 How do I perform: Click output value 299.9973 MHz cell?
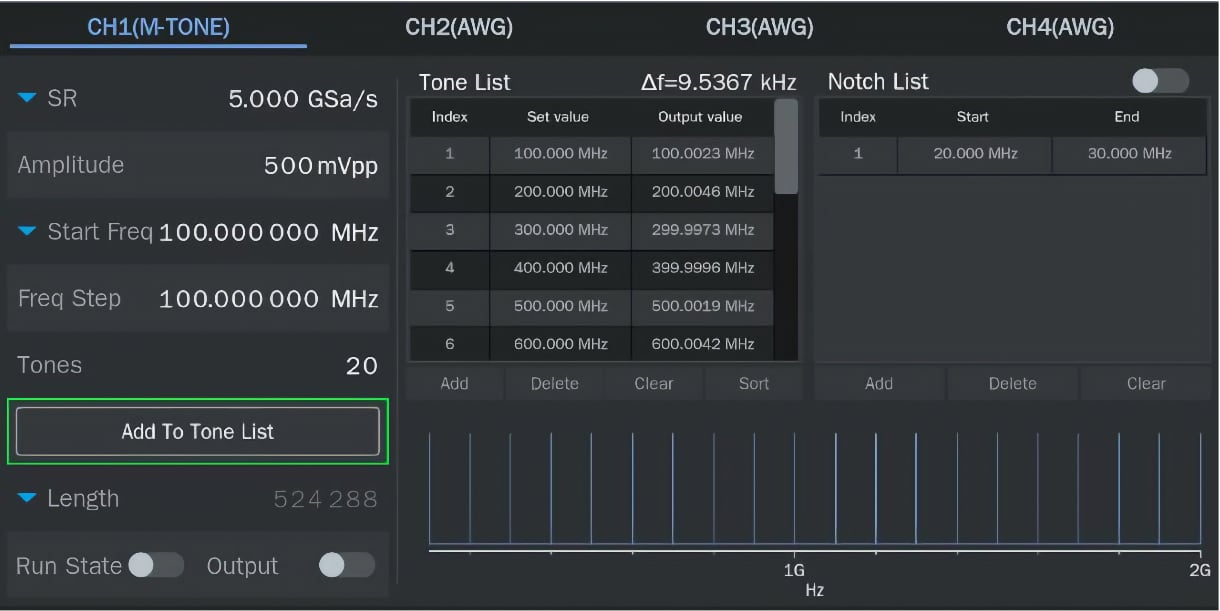point(703,229)
